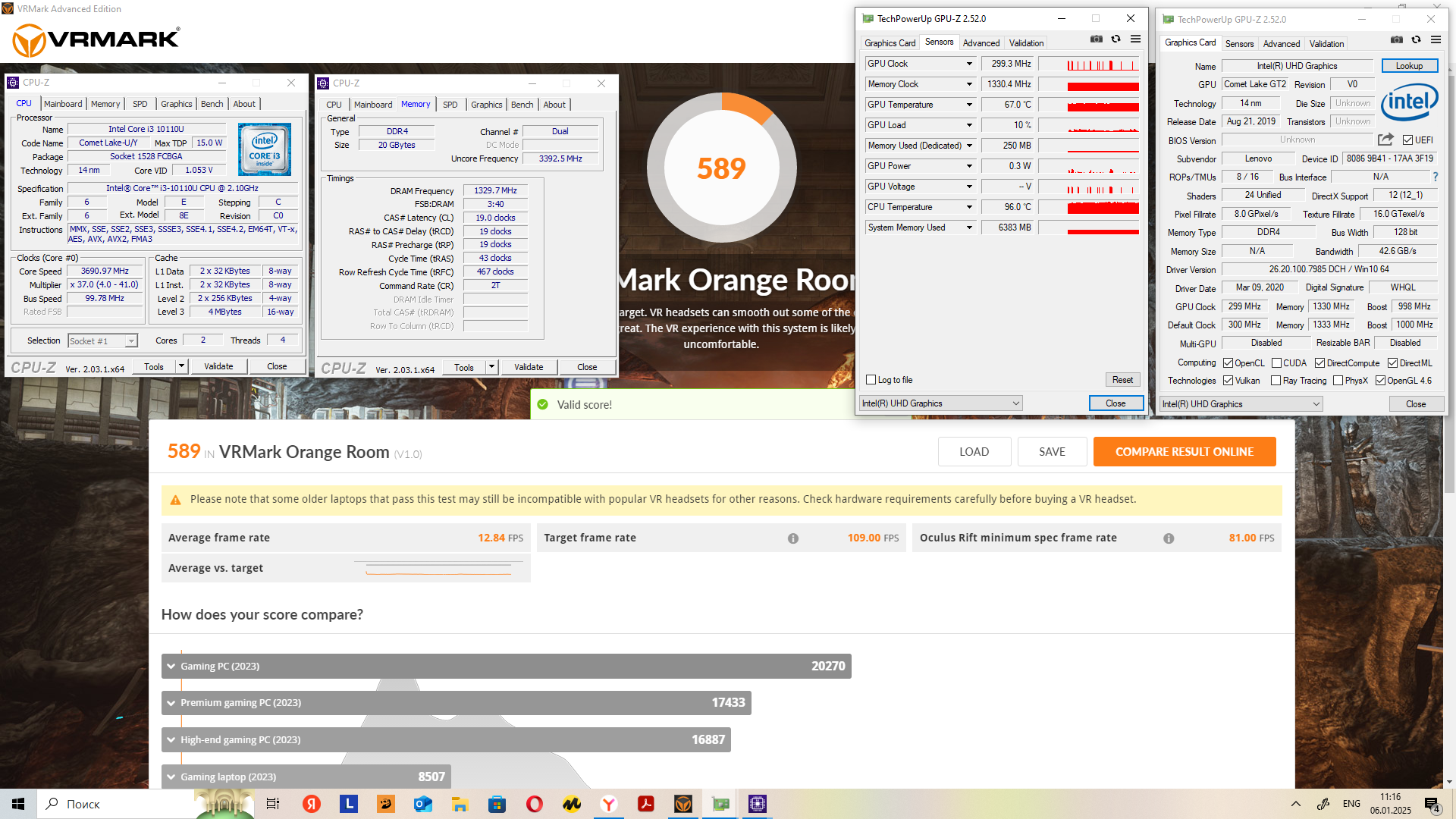Open Validation tab in GPU-Z Graphics Card window

1326,44
